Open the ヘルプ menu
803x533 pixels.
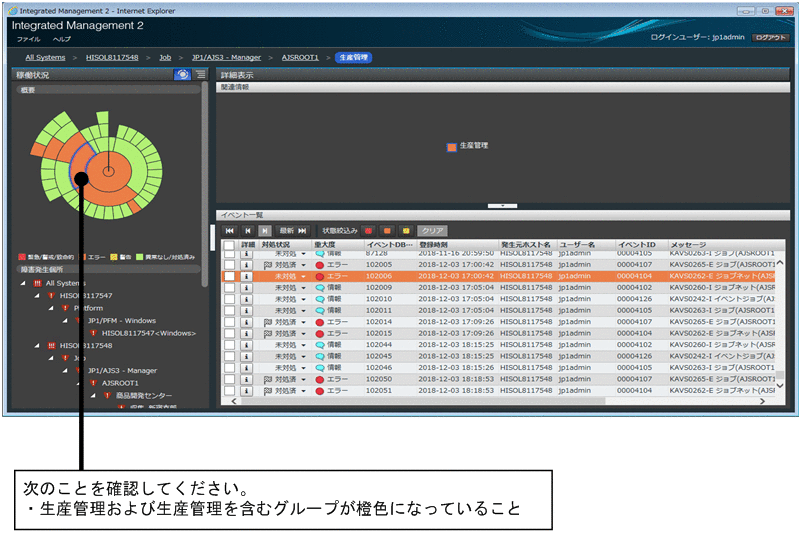pos(61,39)
